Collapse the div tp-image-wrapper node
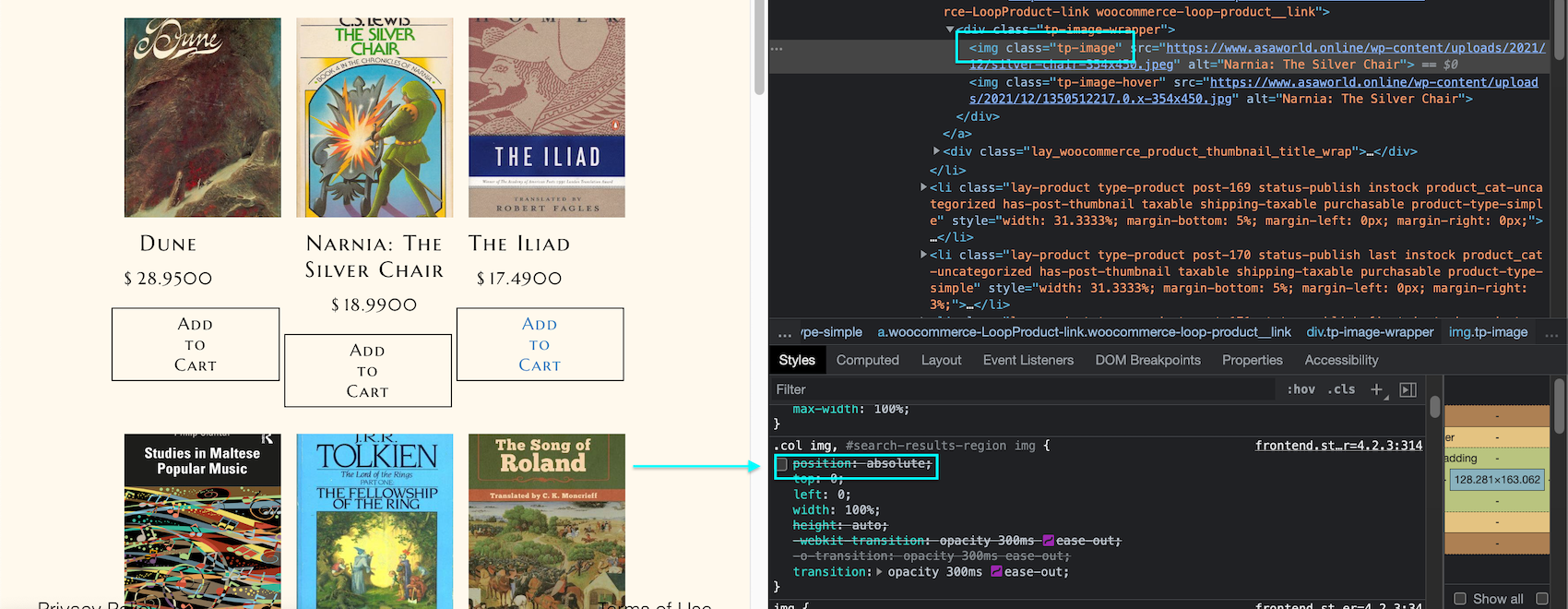1568x609 pixels. pos(950,30)
